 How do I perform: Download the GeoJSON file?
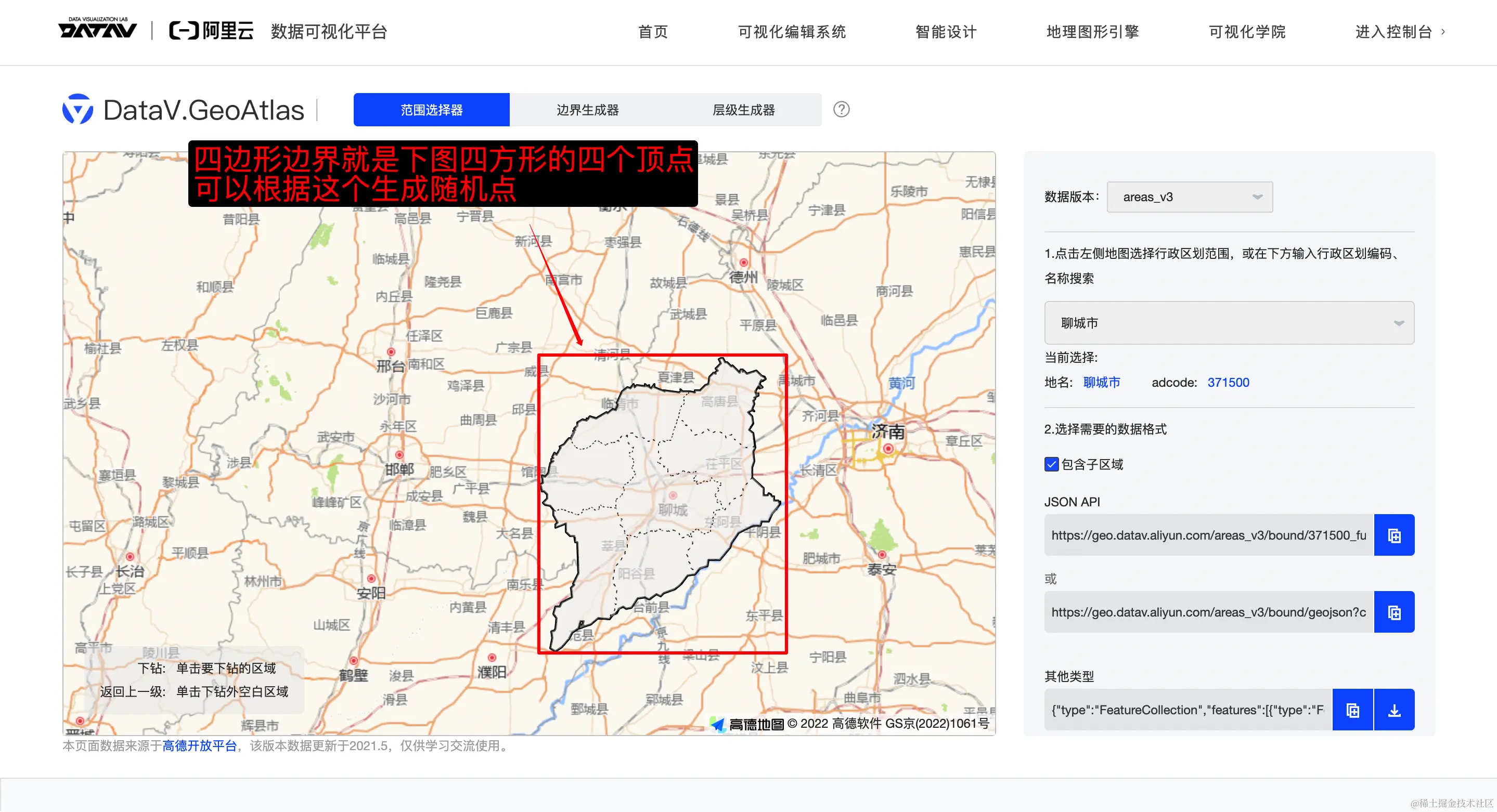coord(1394,710)
